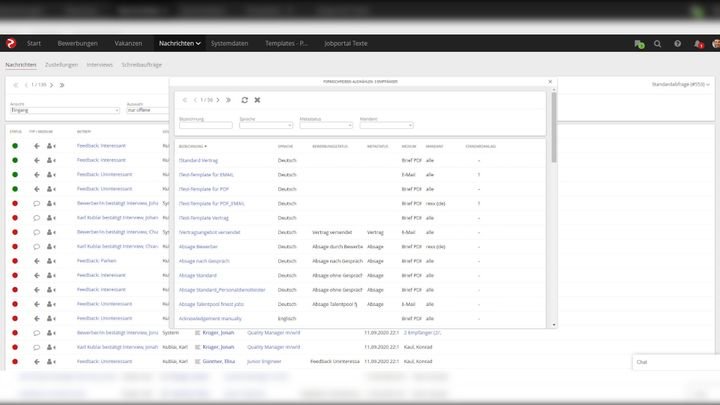This screenshot has width=720, height=405.
Task: Open the Start menu item
Action: 34,43
